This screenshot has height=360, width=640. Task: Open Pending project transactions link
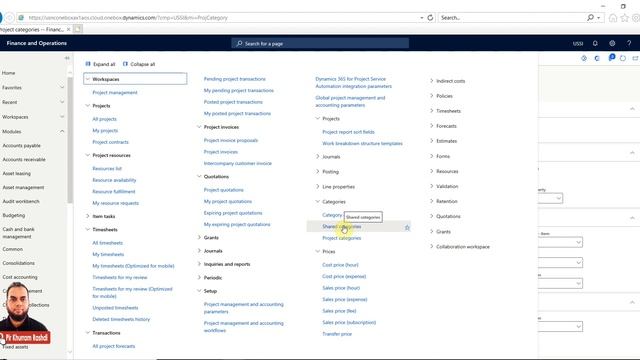235,79
